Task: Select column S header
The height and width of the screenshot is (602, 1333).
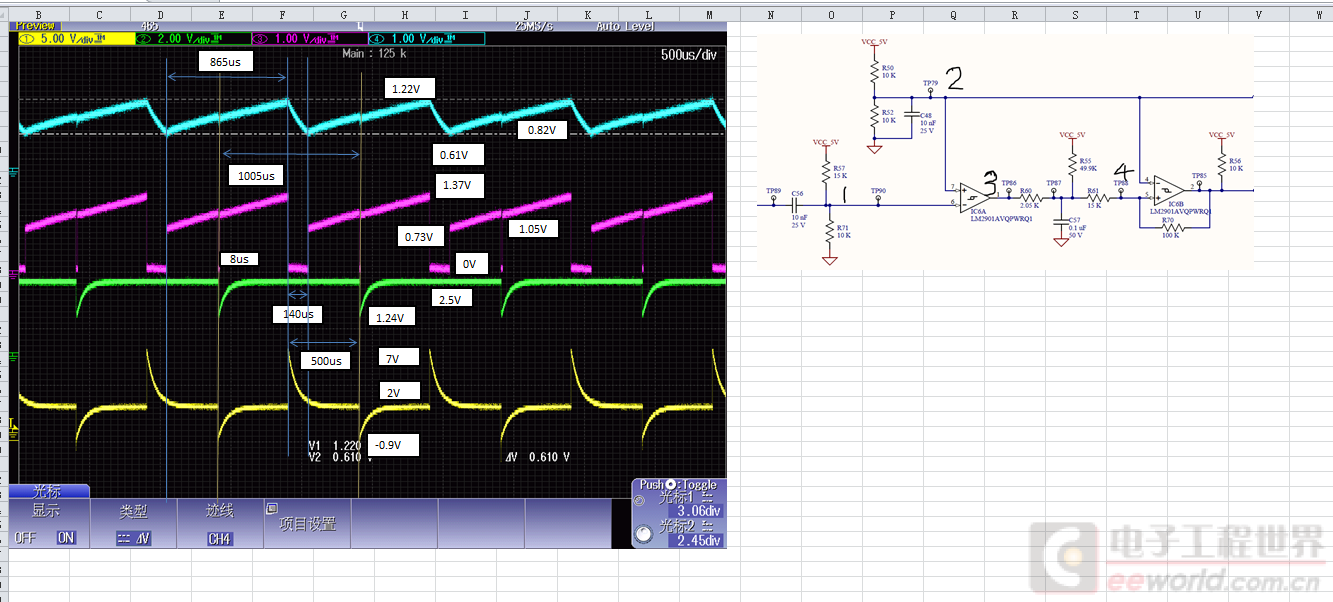Action: [1075, 14]
